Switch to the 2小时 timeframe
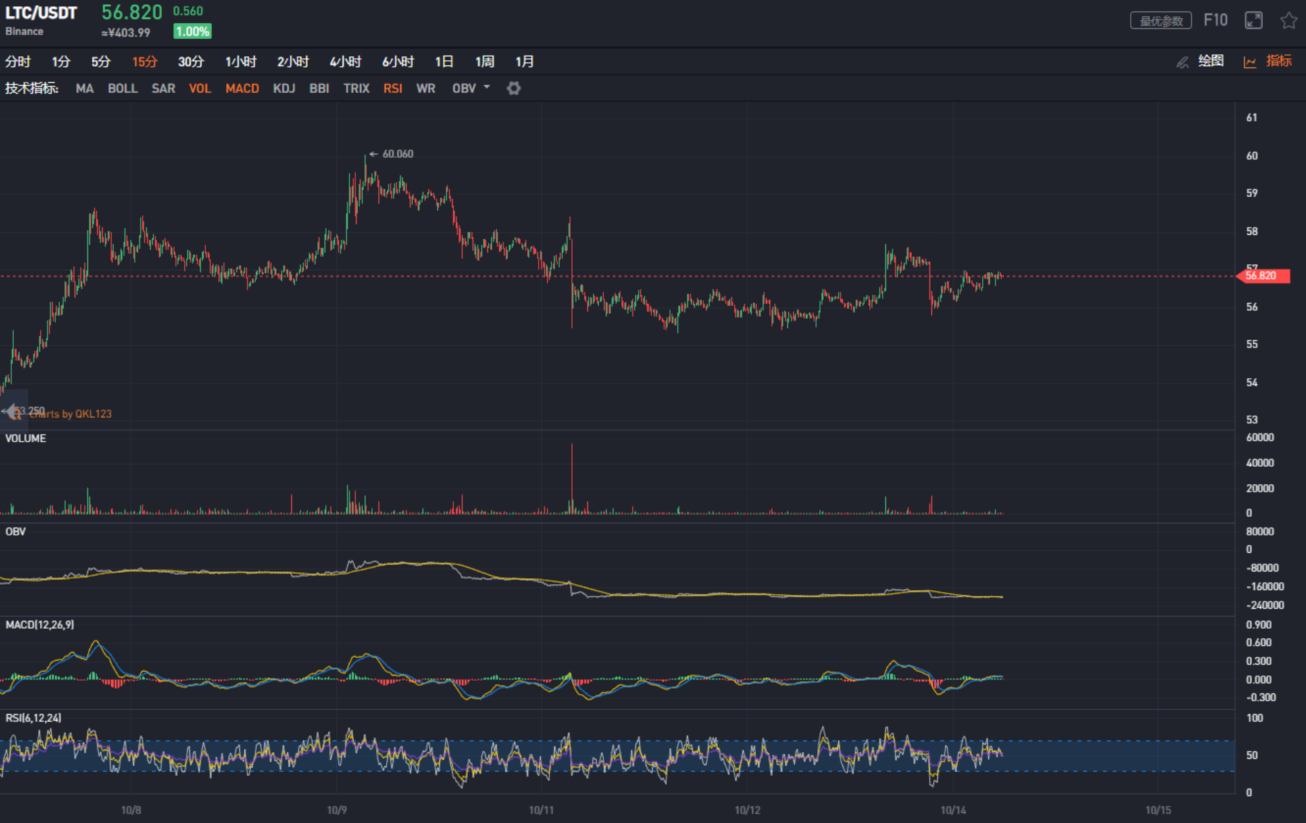Viewport: 1306px width, 823px height. tap(293, 61)
